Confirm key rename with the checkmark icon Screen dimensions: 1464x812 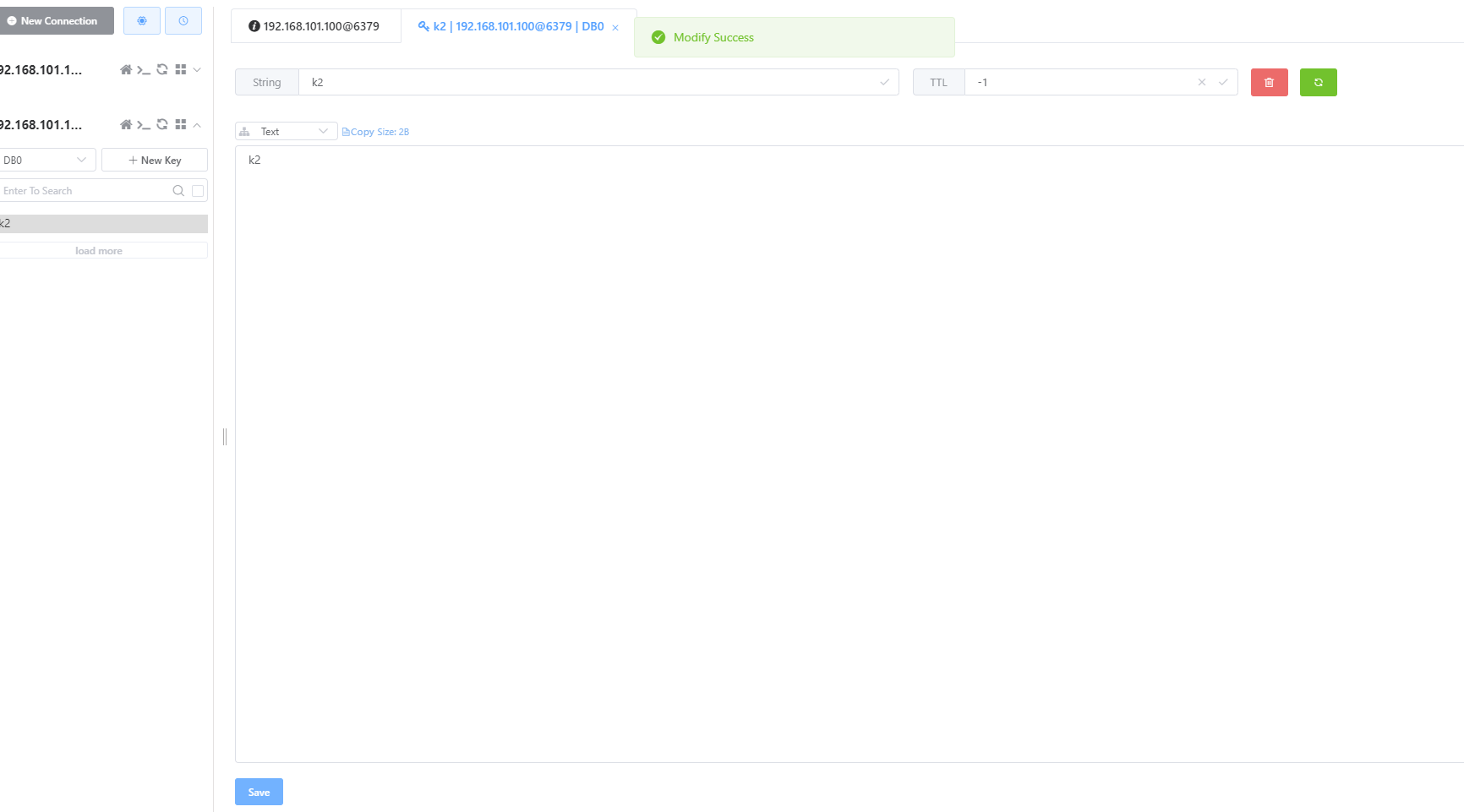(885, 83)
